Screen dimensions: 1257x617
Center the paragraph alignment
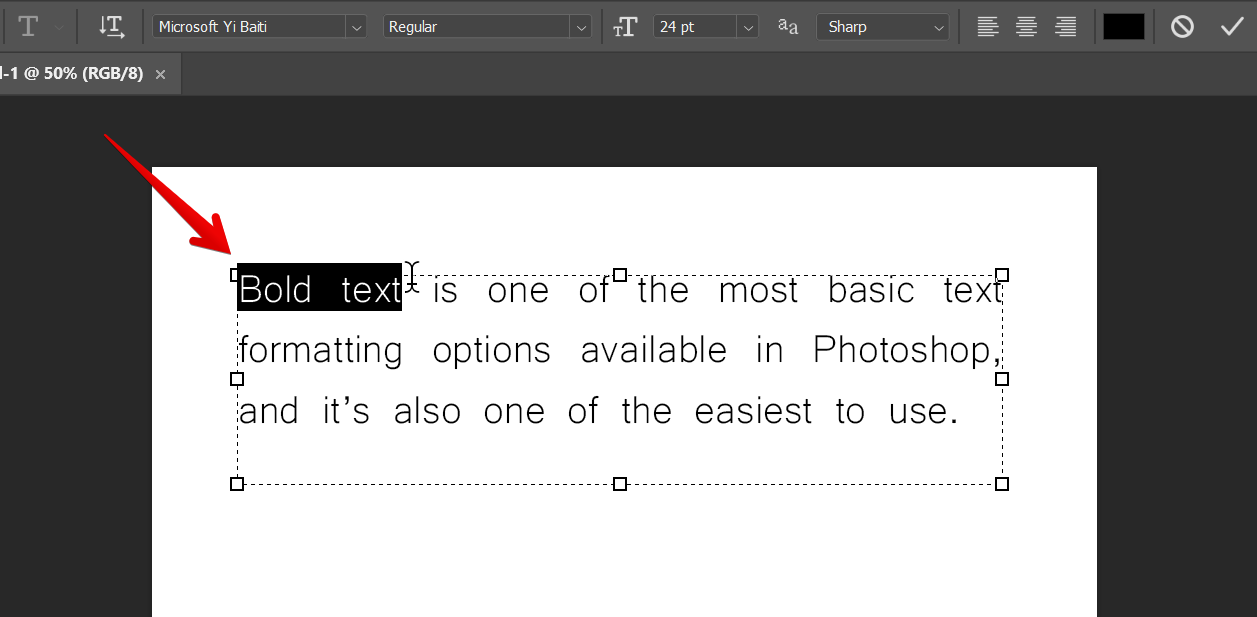(1026, 26)
